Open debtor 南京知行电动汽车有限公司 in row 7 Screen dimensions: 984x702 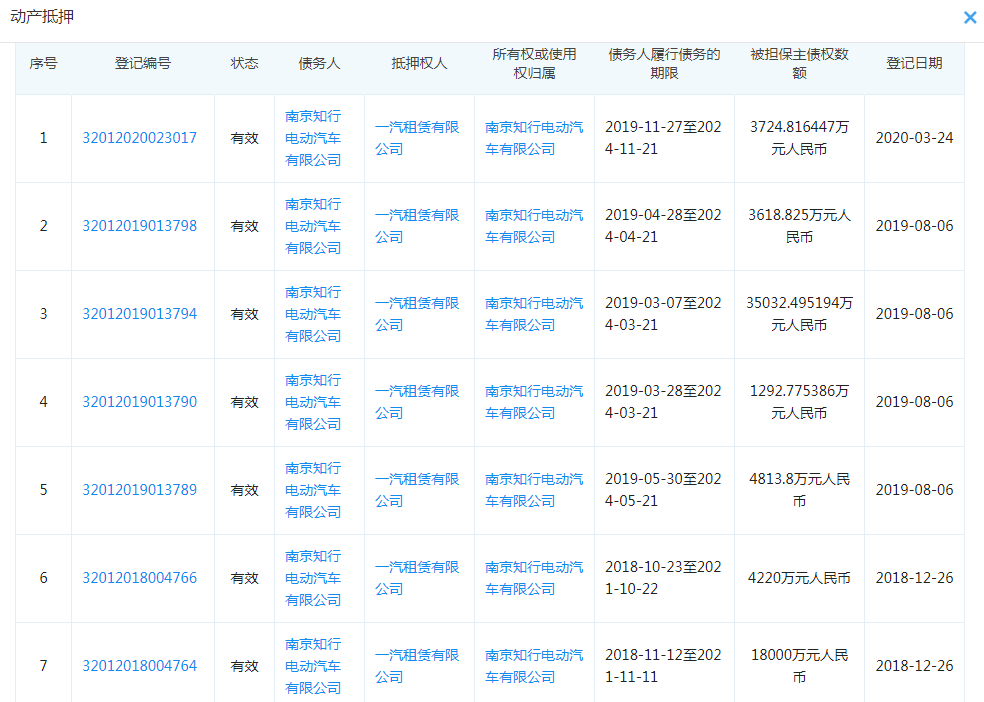[x=313, y=666]
